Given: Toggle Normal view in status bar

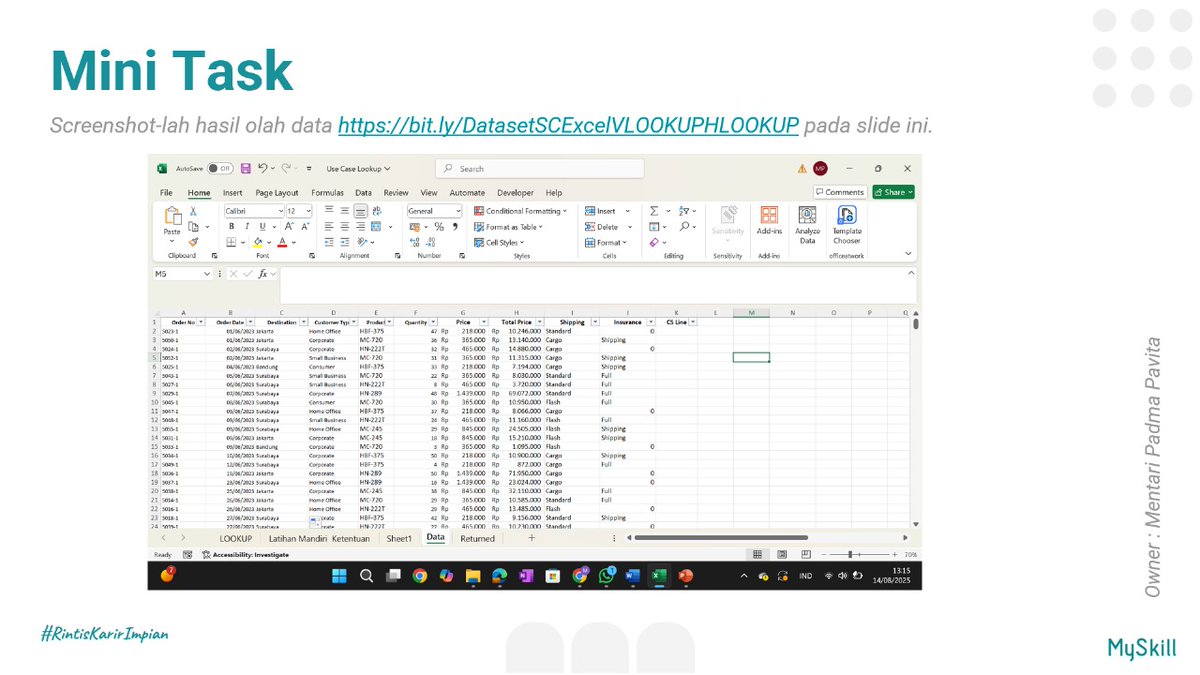Looking at the screenshot, I should click(757, 553).
